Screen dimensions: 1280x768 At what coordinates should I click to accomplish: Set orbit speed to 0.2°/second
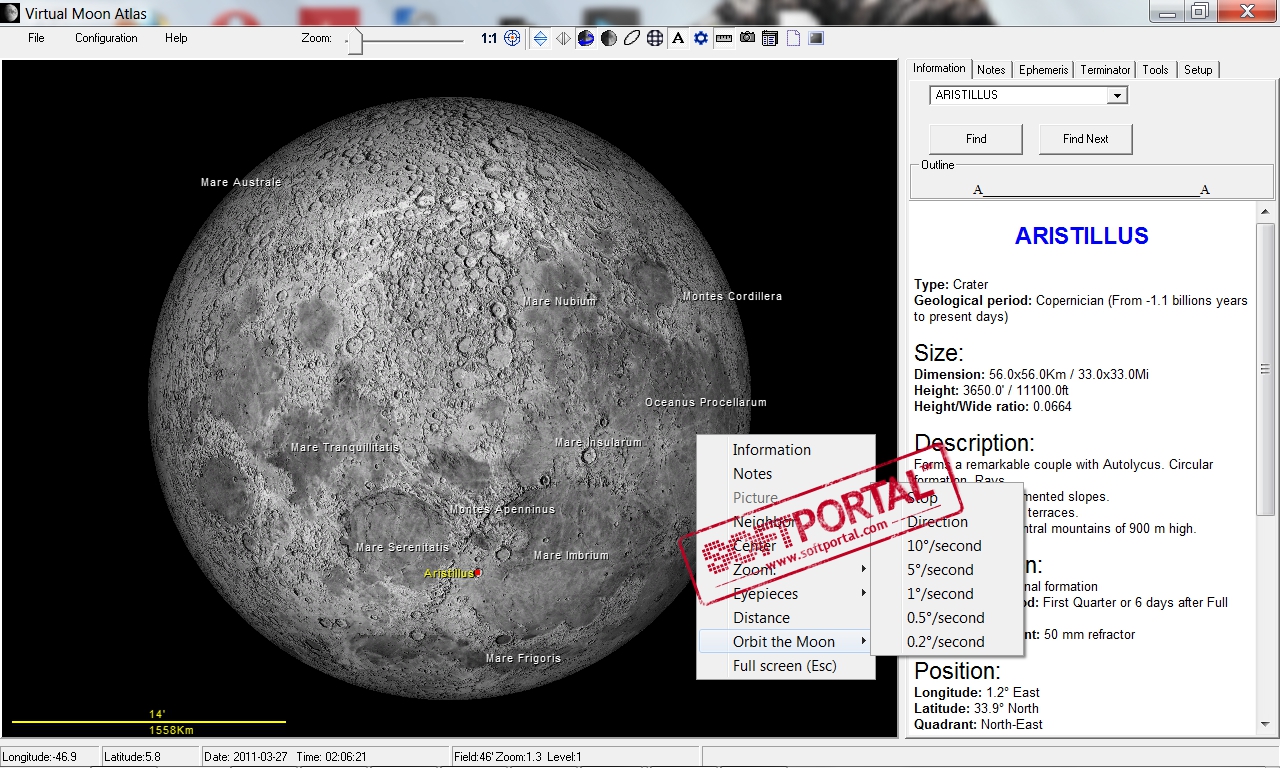(x=947, y=642)
